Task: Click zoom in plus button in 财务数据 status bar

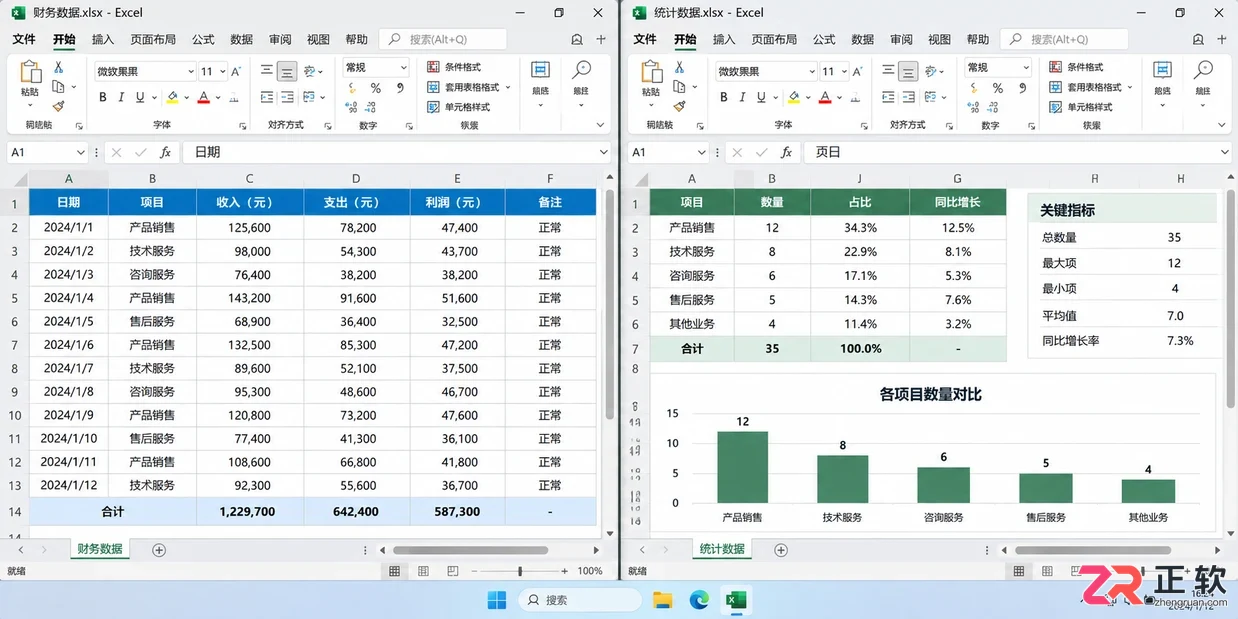Action: click(566, 571)
